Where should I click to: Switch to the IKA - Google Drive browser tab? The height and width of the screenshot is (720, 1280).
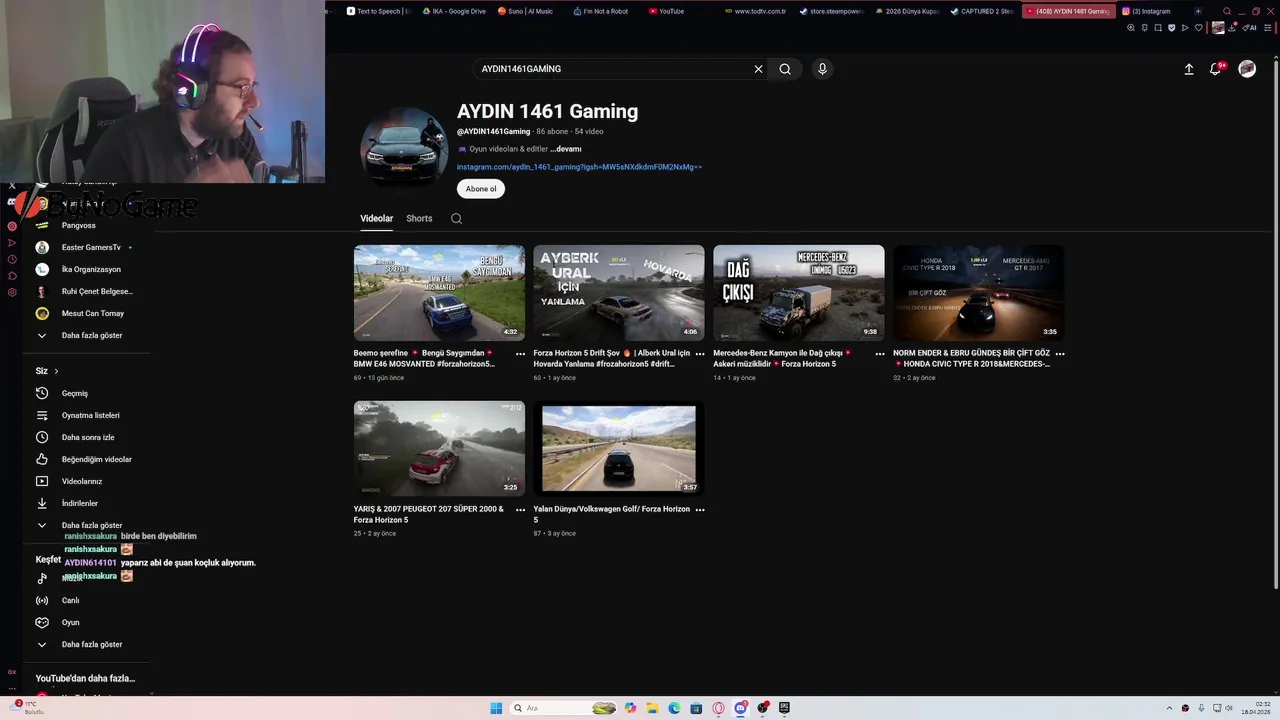point(454,11)
